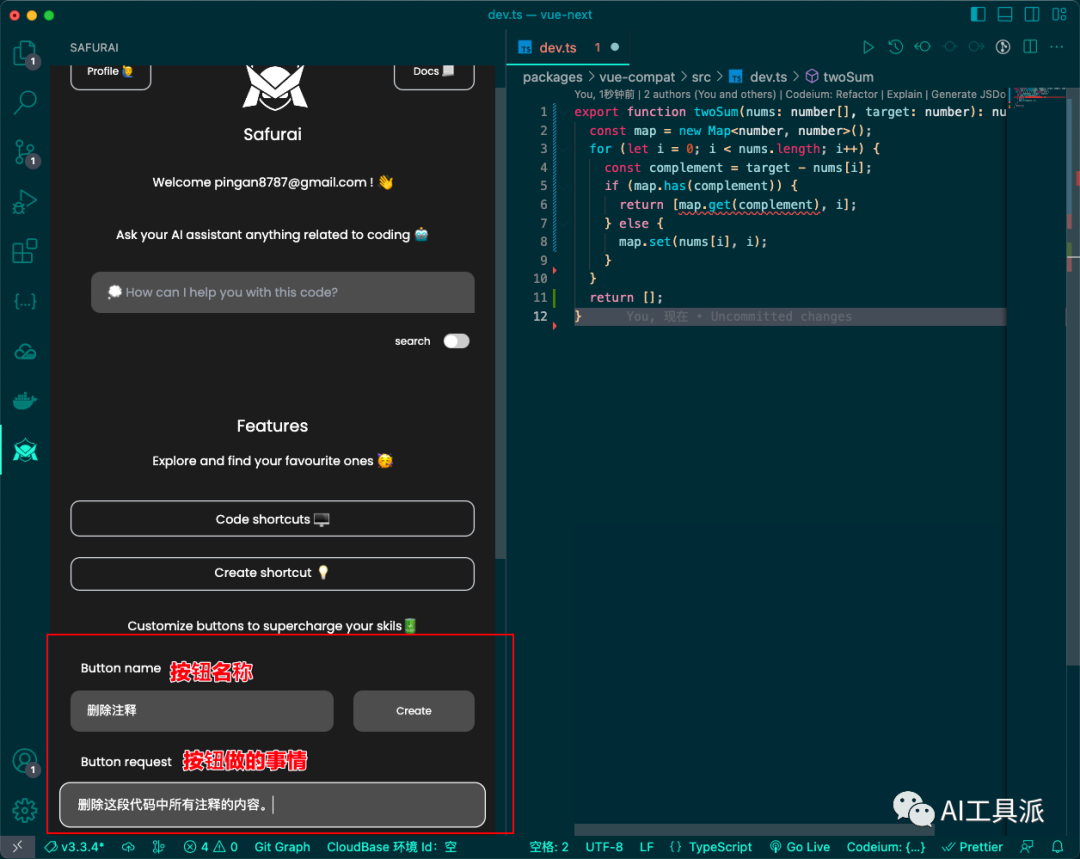Open errors and warnings count indicator

pyautogui.click(x=211, y=847)
